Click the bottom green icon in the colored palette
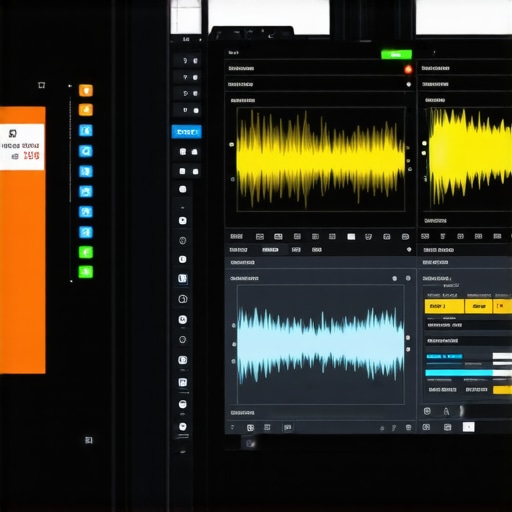Viewport: 512px width, 512px height. [86, 272]
